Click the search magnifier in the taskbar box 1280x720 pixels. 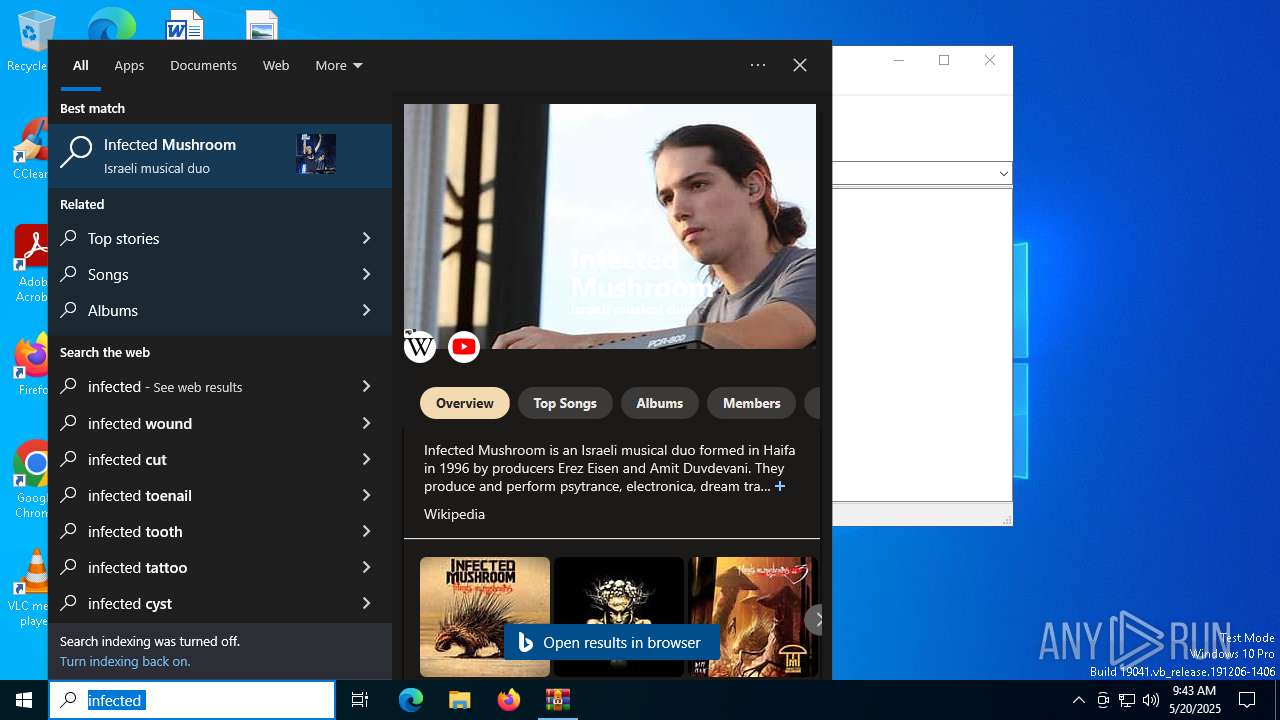pos(69,700)
